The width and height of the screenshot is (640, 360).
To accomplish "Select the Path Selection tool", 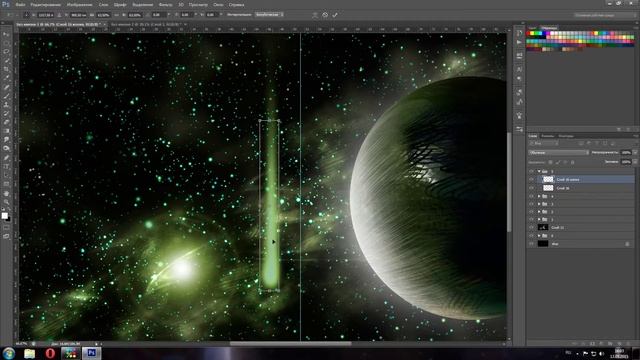I will coord(6,176).
